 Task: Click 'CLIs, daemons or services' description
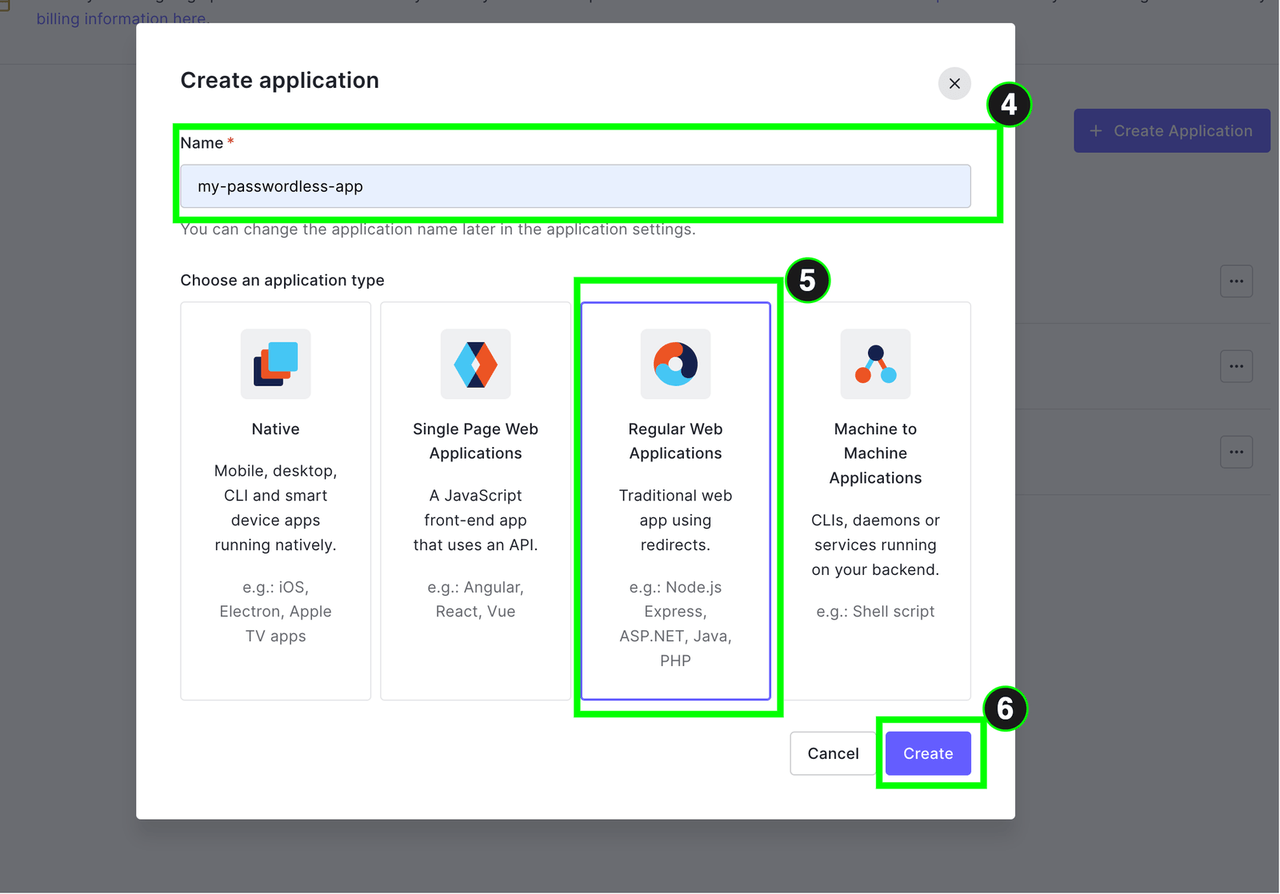coord(876,545)
